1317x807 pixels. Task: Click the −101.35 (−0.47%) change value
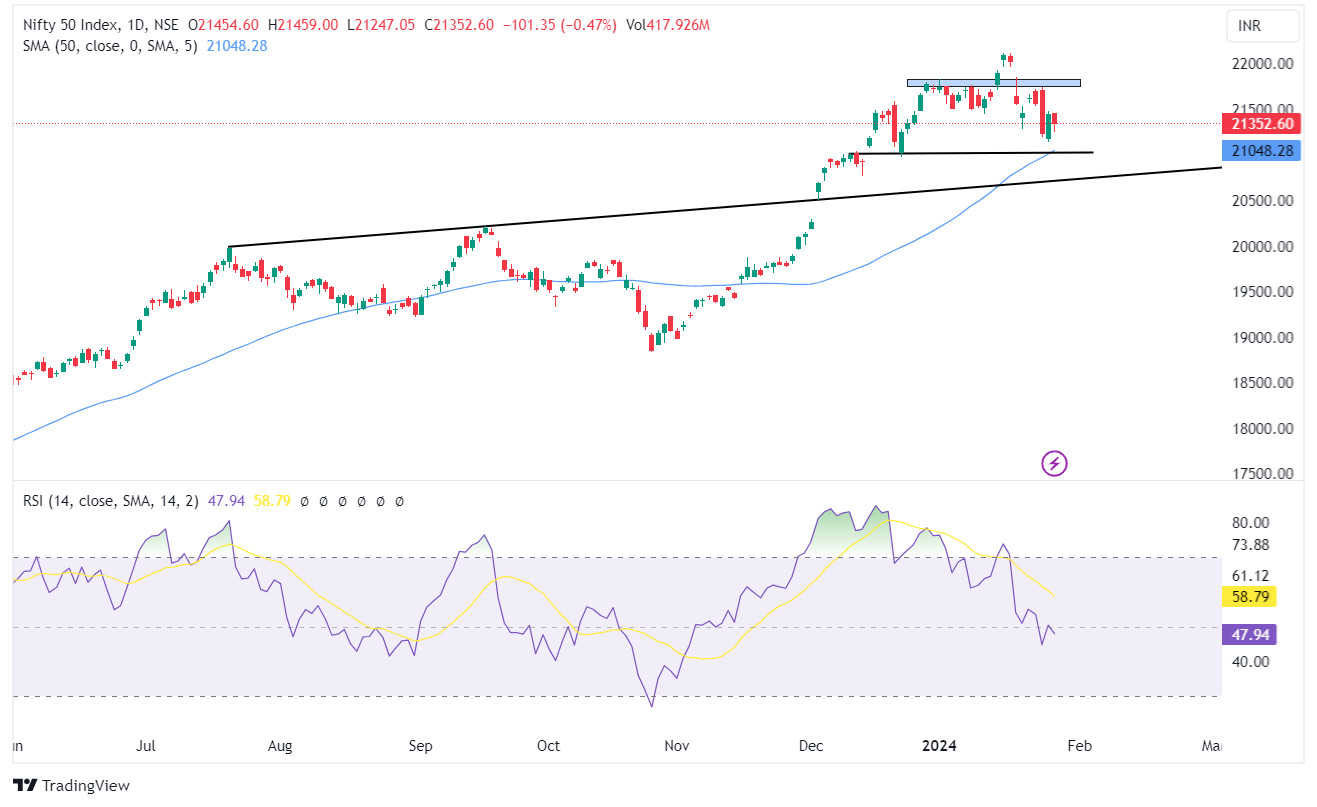558,25
